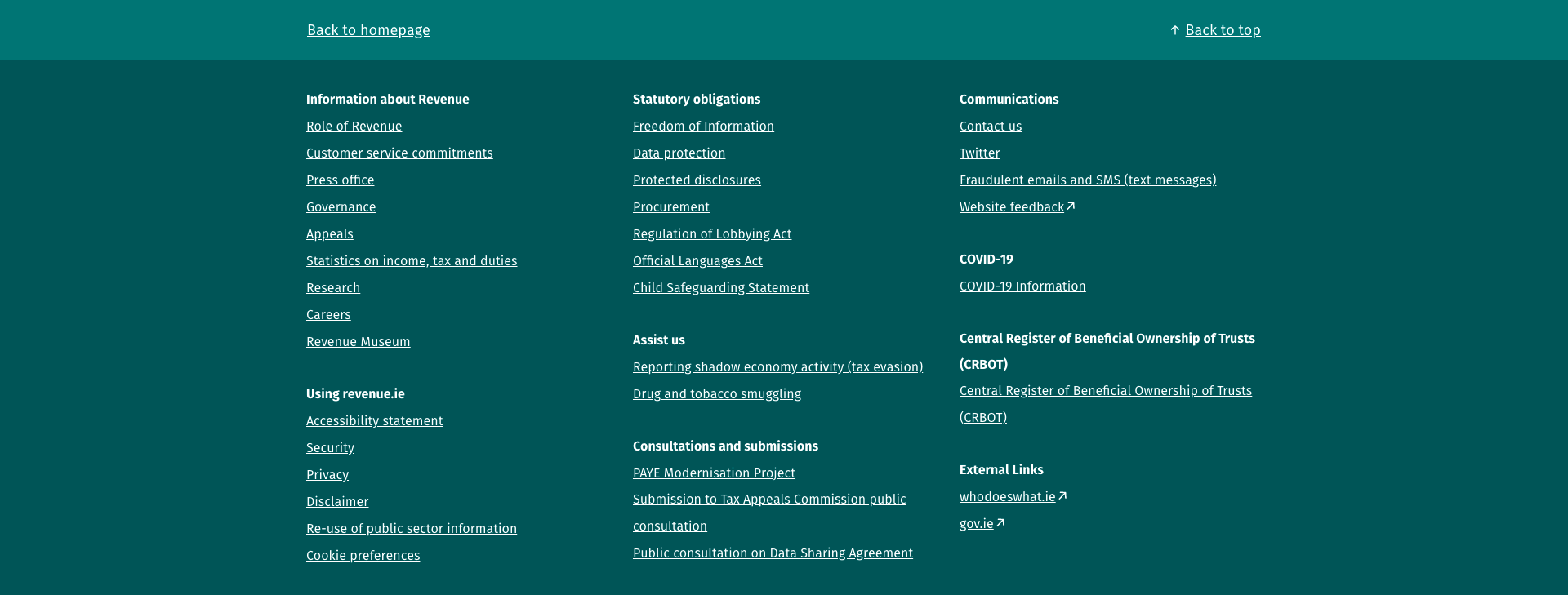Go back to homepage
This screenshot has height=595, width=1568.
(x=368, y=30)
